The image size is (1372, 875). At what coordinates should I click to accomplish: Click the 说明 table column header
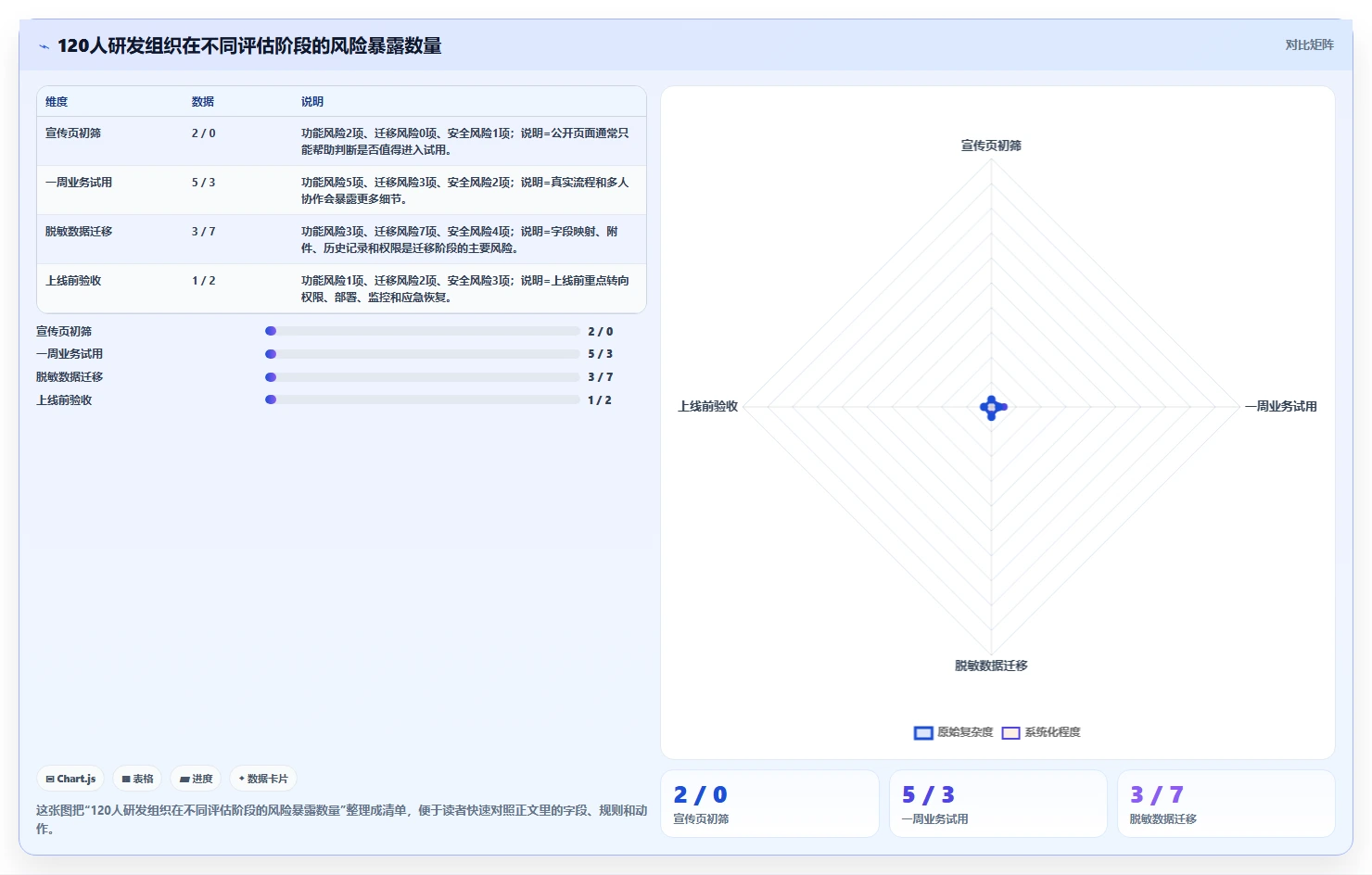coord(312,102)
